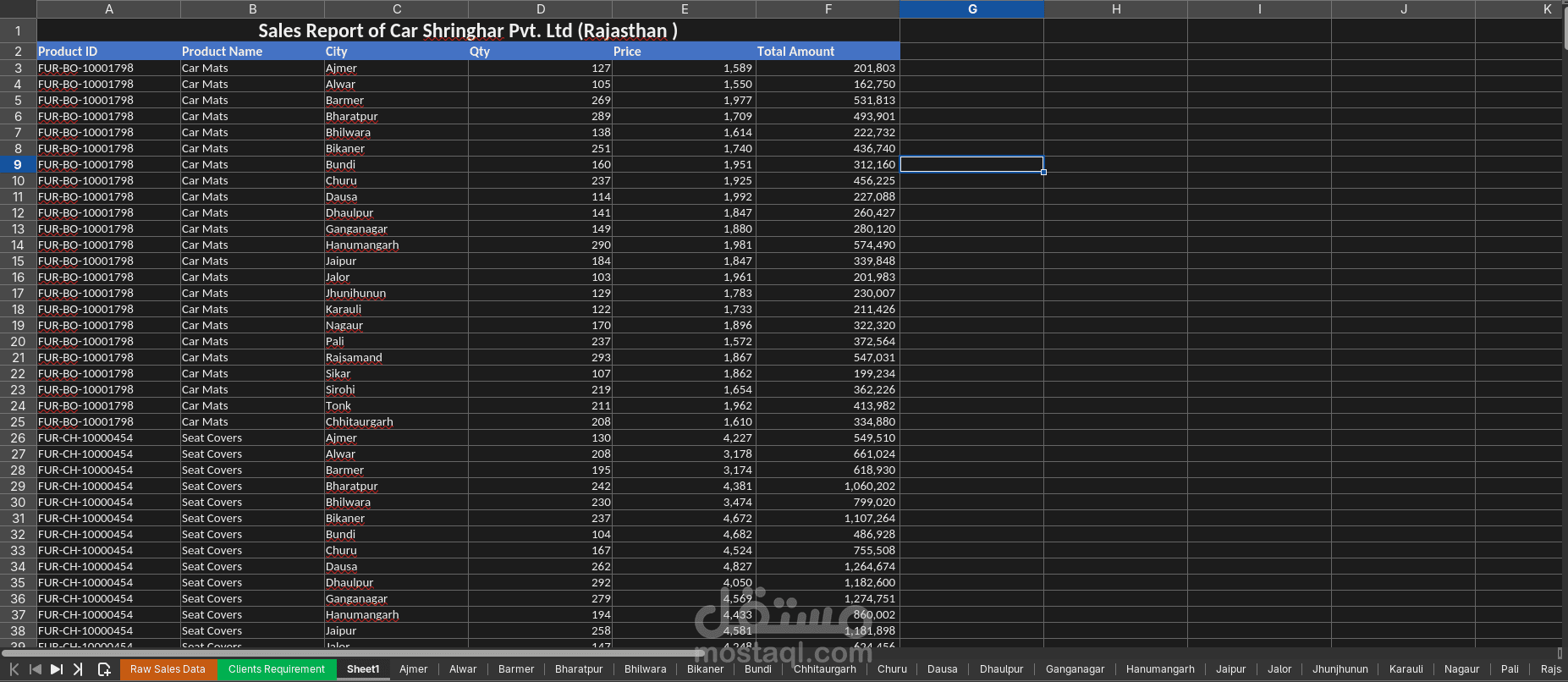Select column D header
The width and height of the screenshot is (1568, 682).
coord(541,9)
